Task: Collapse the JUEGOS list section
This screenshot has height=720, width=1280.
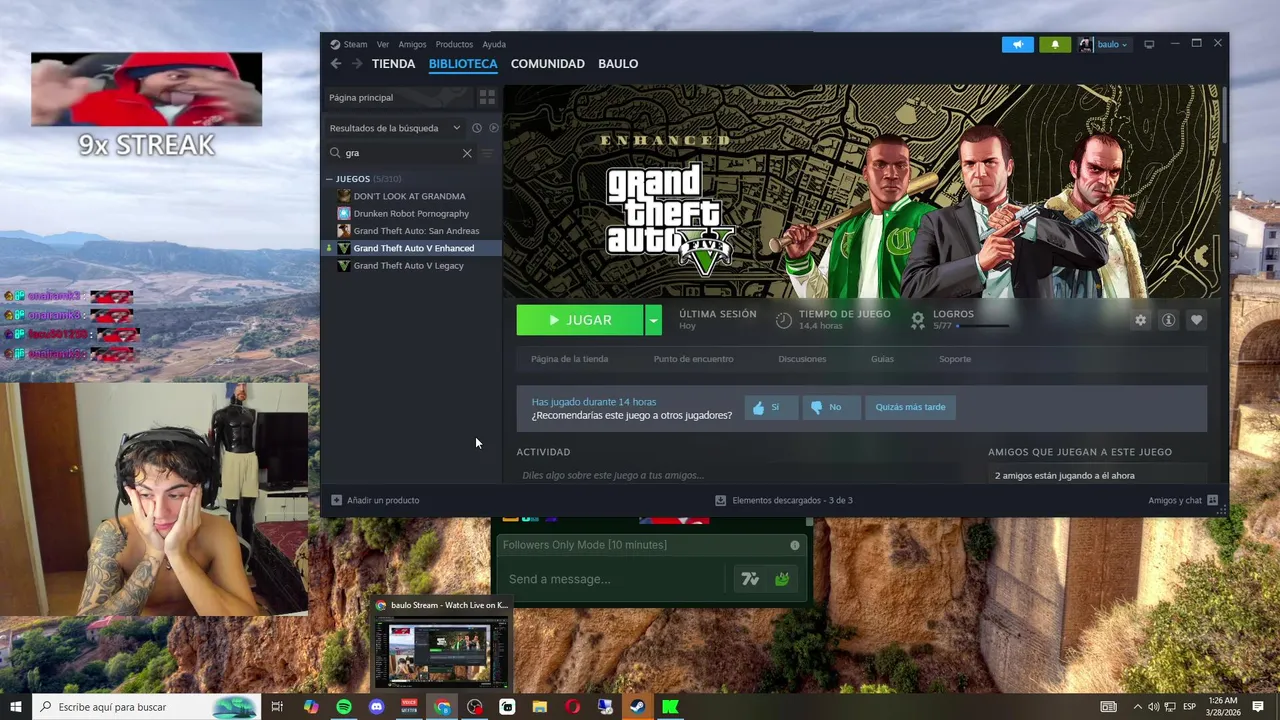Action: point(329,179)
